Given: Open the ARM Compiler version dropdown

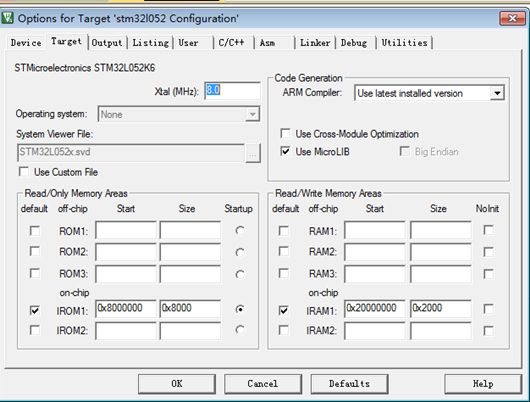Looking at the screenshot, I should coord(497,93).
